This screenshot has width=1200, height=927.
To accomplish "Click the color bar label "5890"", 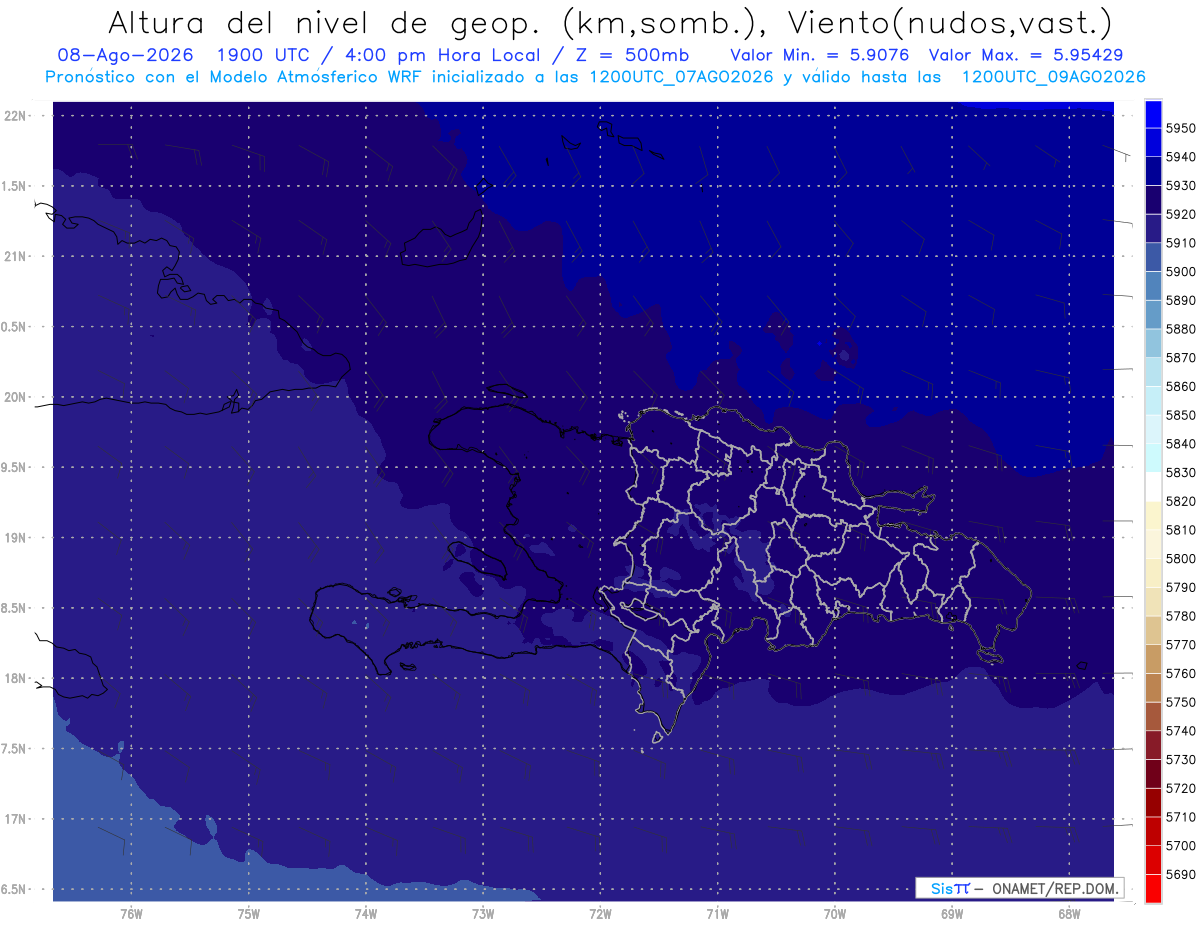I will (1181, 300).
